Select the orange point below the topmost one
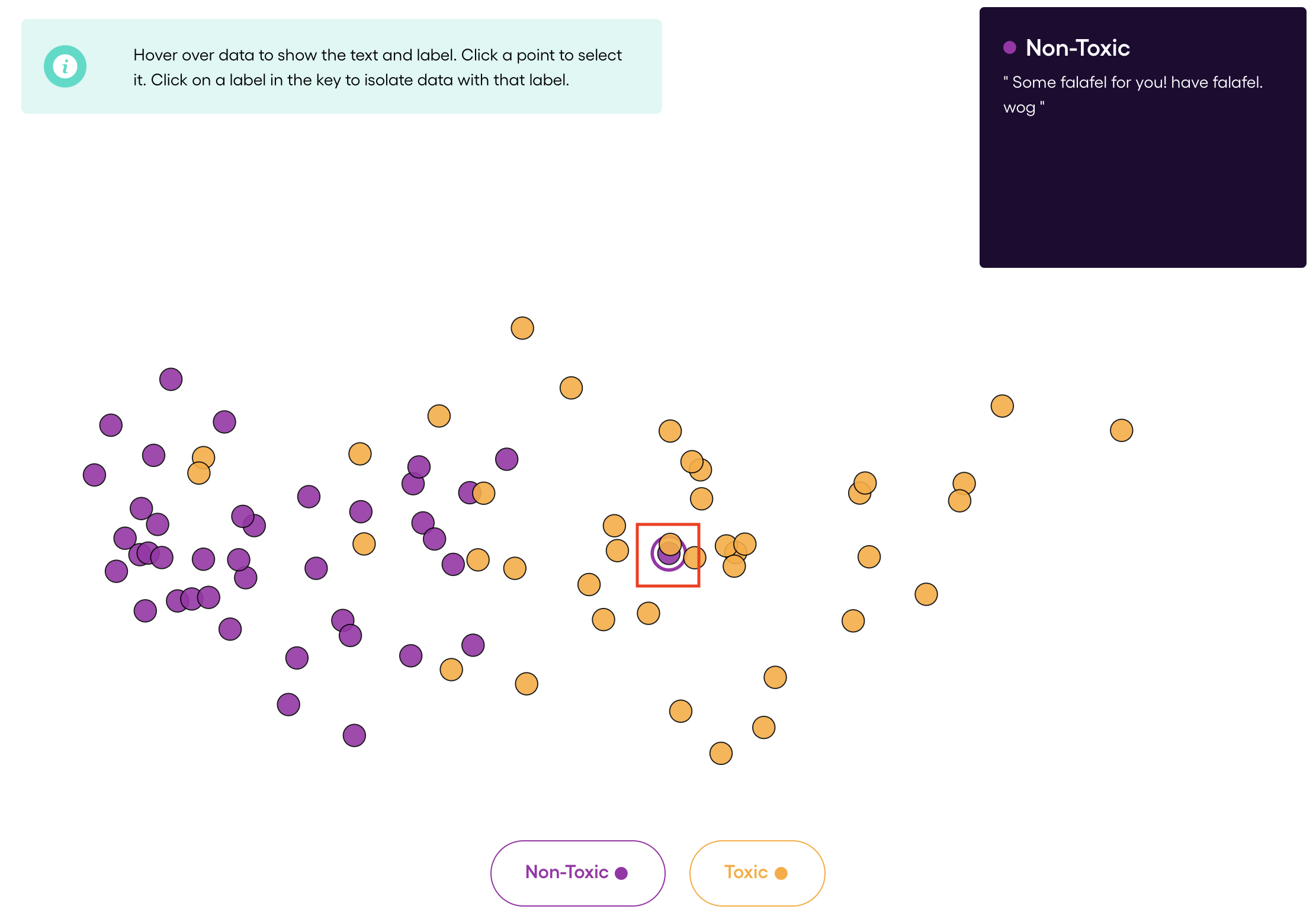The height and width of the screenshot is (922, 1316). (x=571, y=388)
